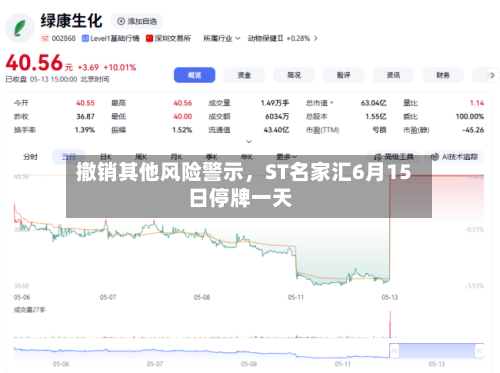Click the 深圳交易所 flag icon
This screenshot has width=500, height=373.
tap(149, 39)
